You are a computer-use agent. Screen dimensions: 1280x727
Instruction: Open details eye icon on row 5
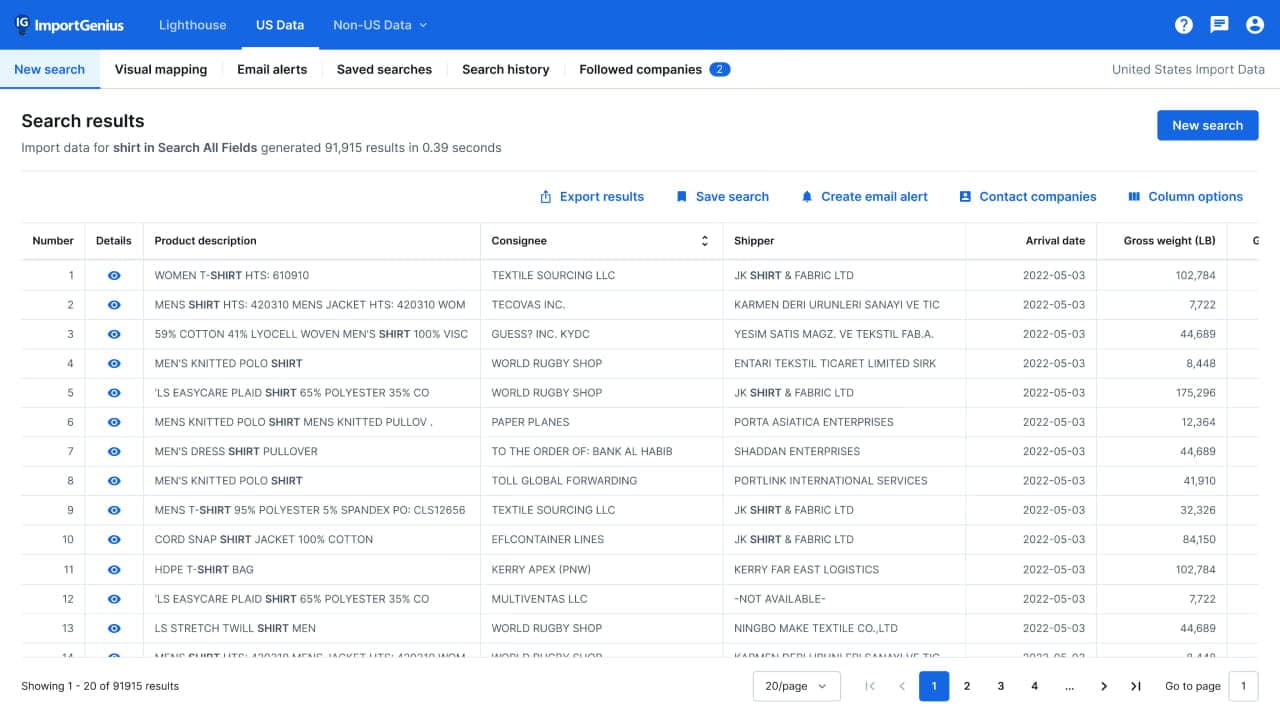[x=113, y=392]
